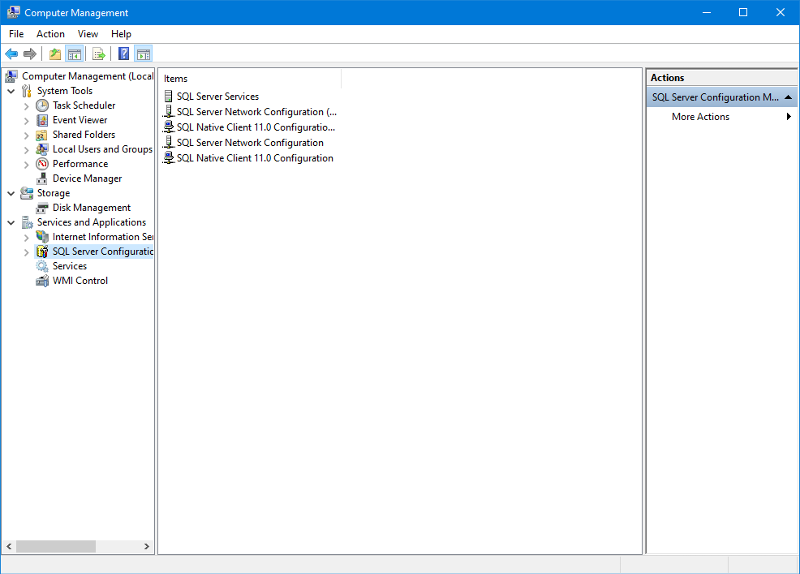Click the Storage node icon
Viewport: 800px width, 574px height.
point(27,193)
